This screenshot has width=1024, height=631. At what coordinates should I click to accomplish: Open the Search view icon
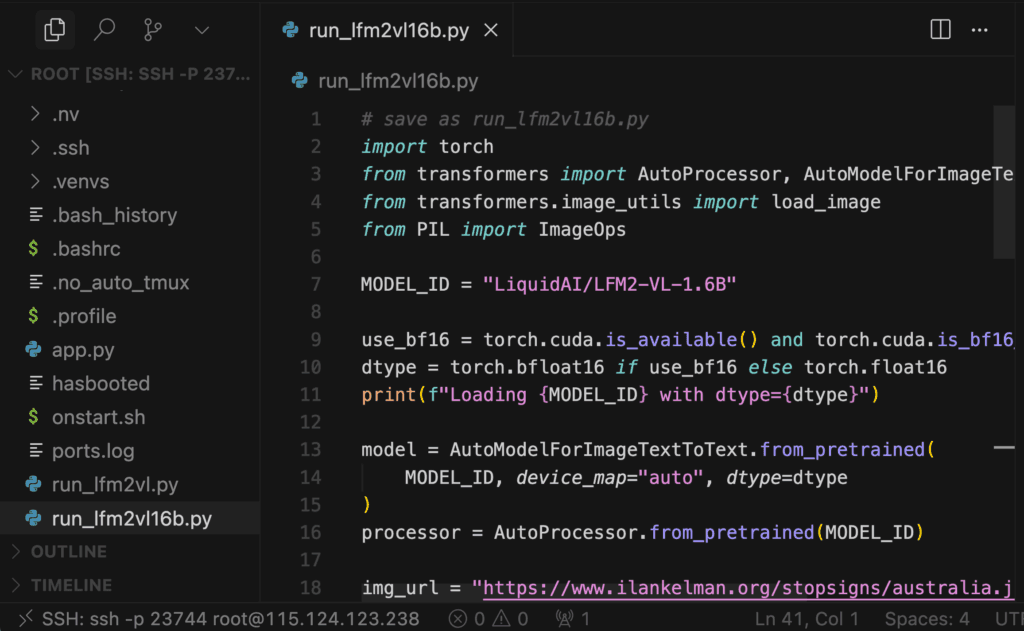pyautogui.click(x=104, y=31)
